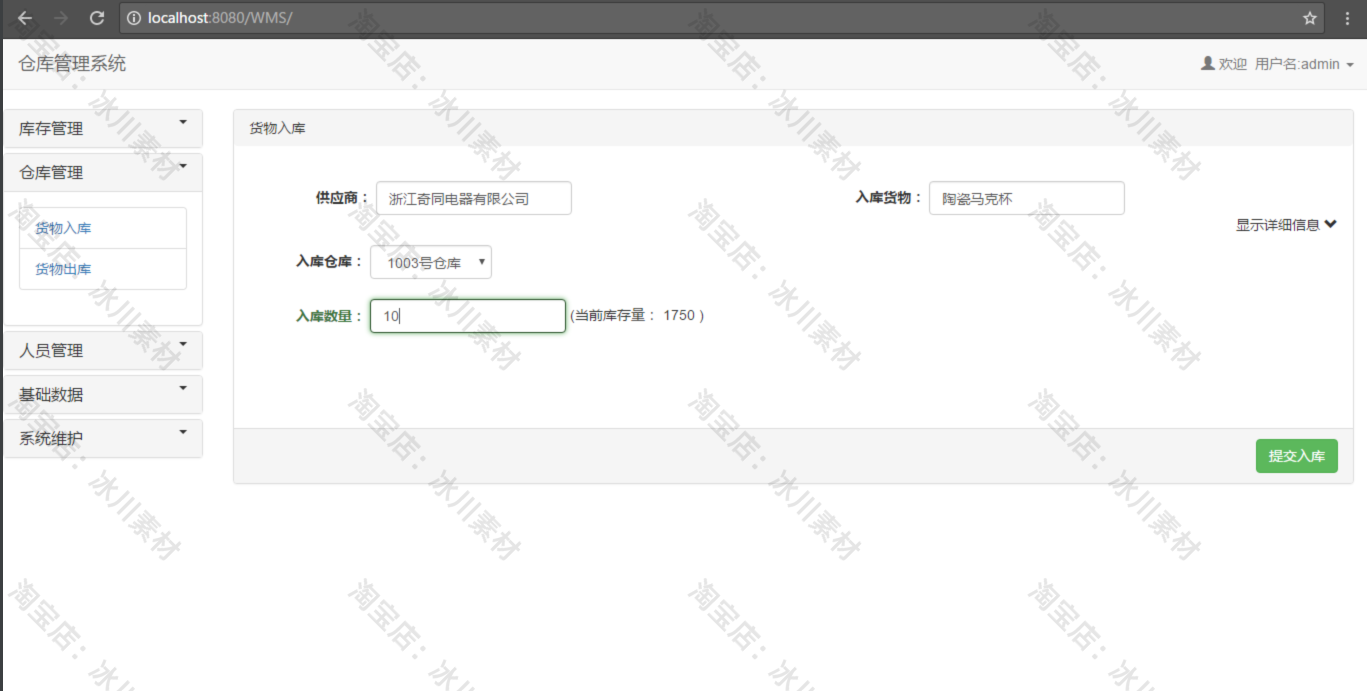Click the address bar URL localhost:8080/WMS/
Screen dimensions: 1367x691
(x=220, y=18)
